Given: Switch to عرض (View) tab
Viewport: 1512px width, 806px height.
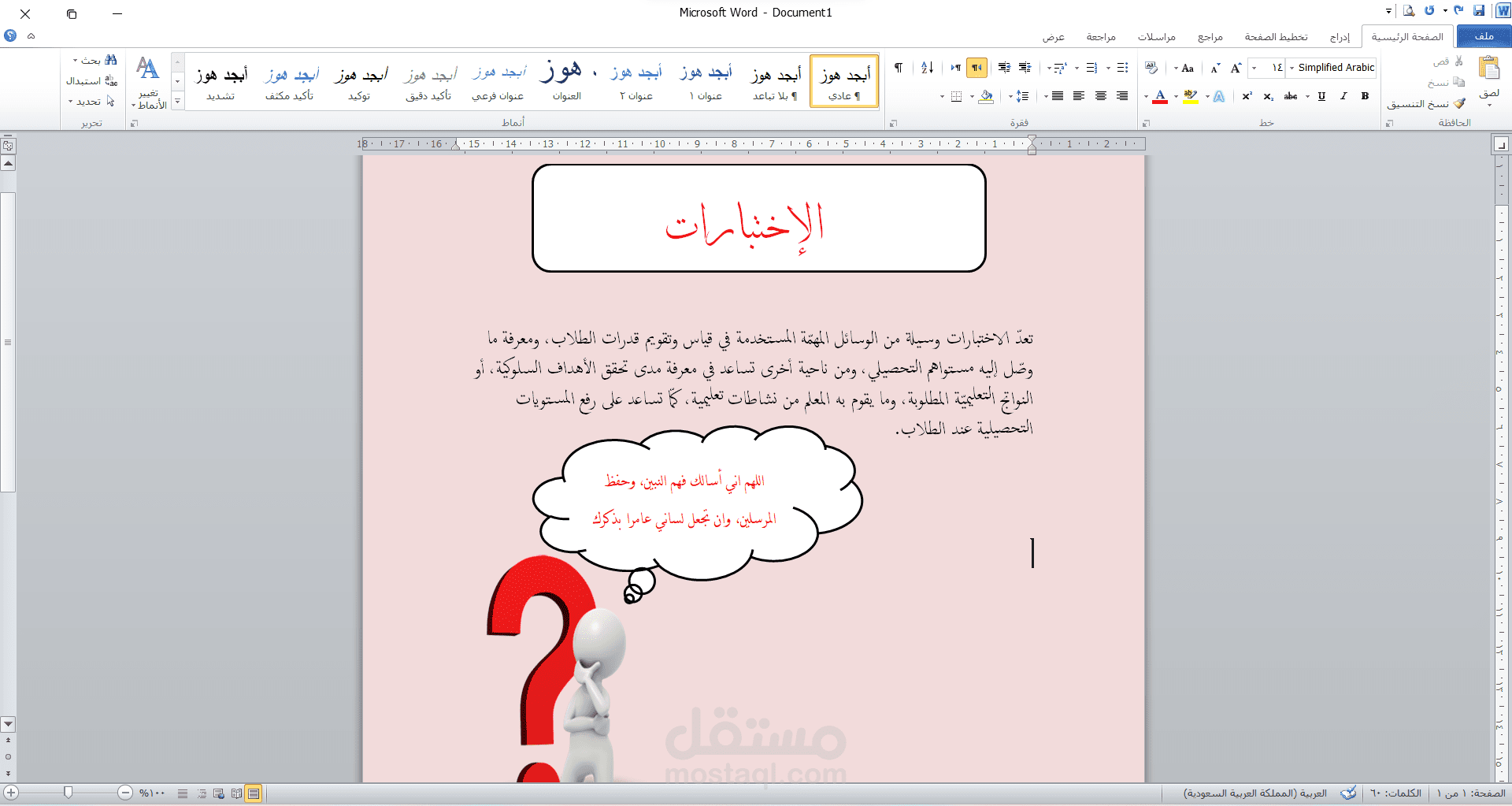Looking at the screenshot, I should pyautogui.click(x=1054, y=37).
